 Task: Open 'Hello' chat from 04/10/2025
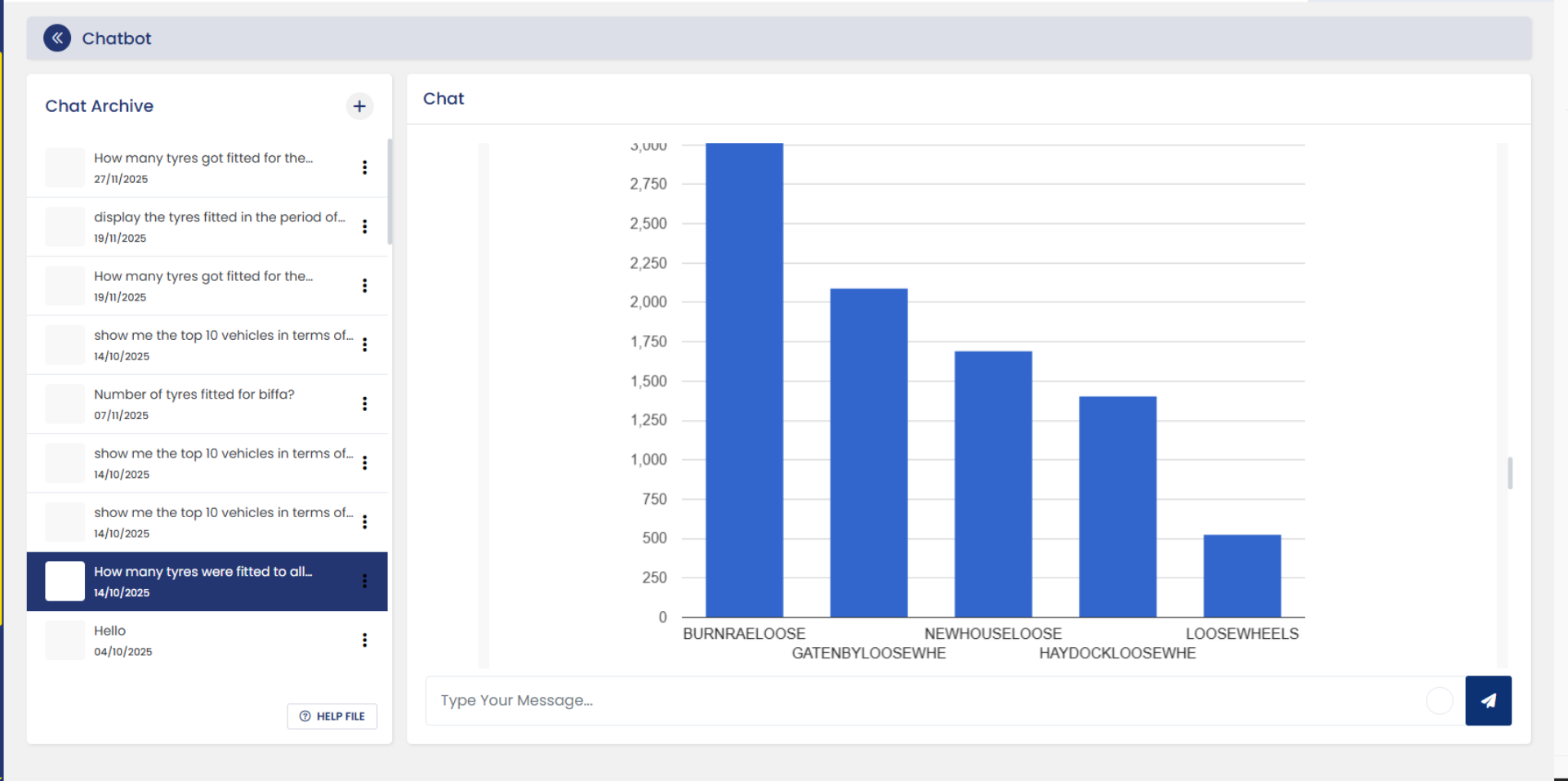click(207, 640)
